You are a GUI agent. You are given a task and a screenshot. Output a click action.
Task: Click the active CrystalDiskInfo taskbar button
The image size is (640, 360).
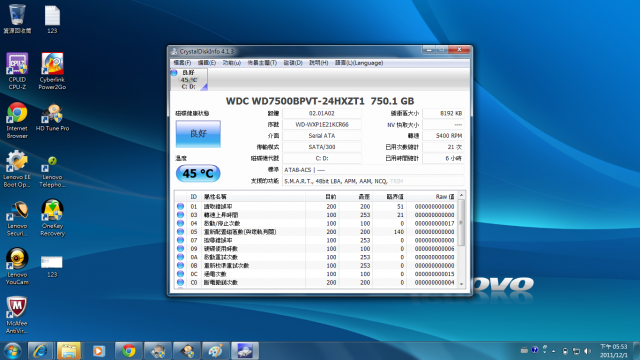click(245, 351)
